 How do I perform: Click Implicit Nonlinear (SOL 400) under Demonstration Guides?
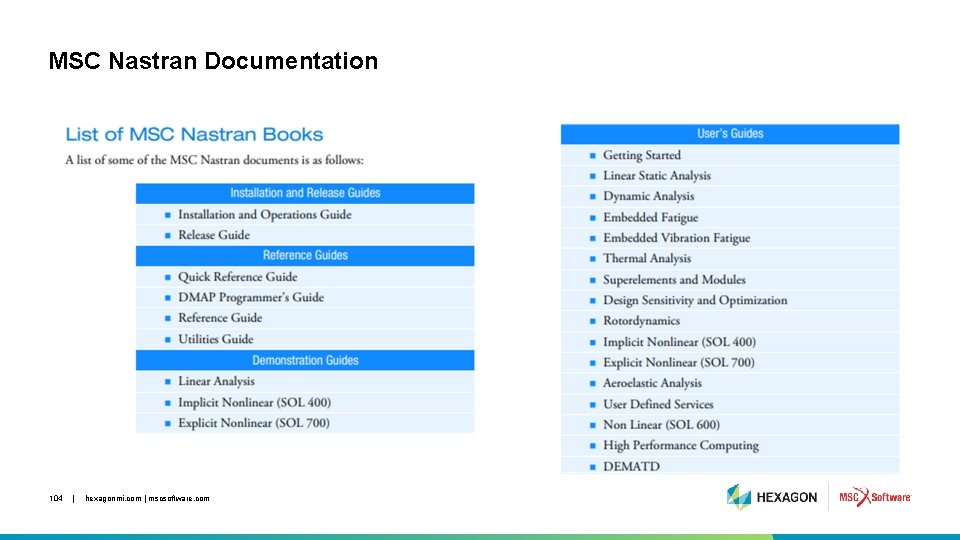point(254,402)
